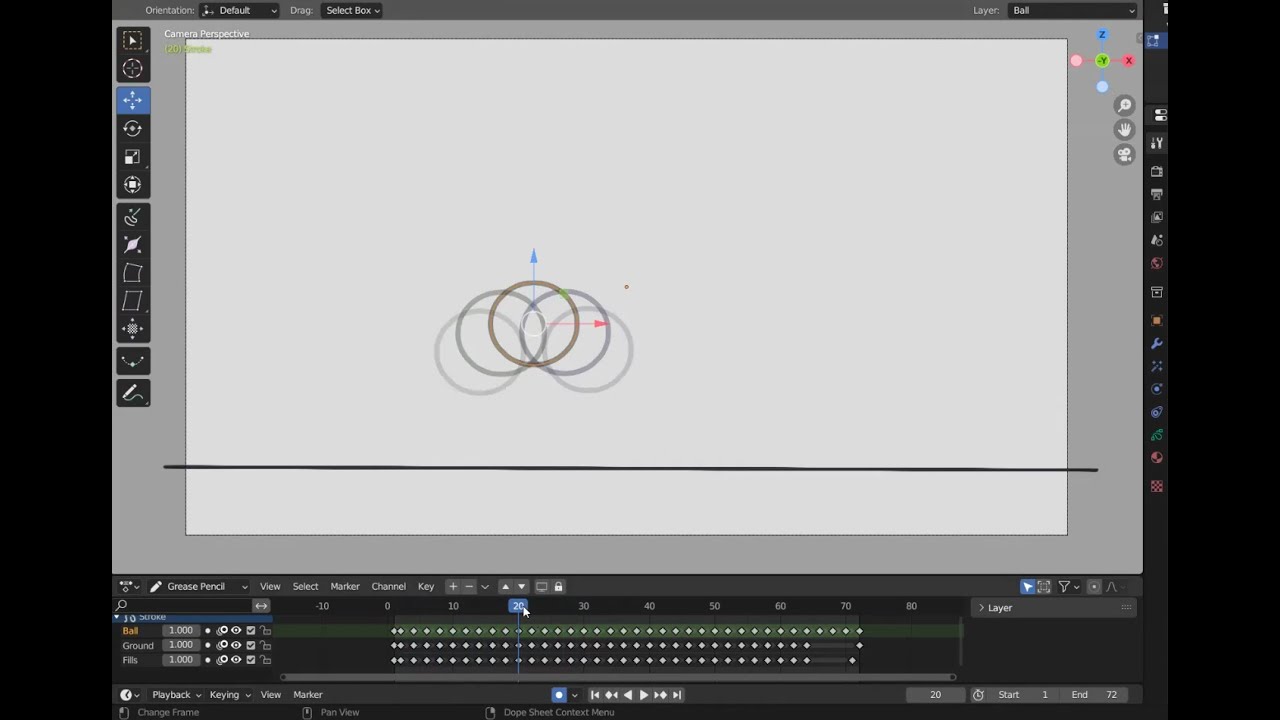Image resolution: width=1280 pixels, height=720 pixels.
Task: Jump to the end frame
Action: coord(677,695)
